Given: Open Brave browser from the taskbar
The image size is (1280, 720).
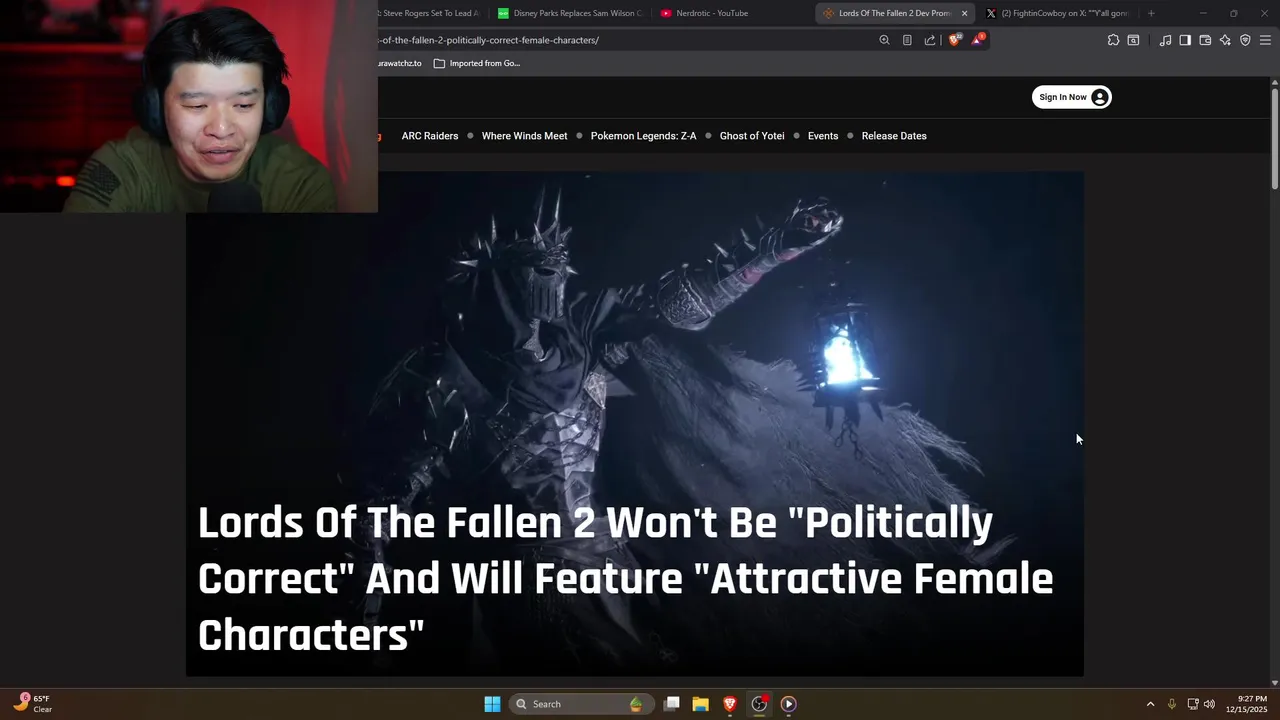Looking at the screenshot, I should click(730, 704).
